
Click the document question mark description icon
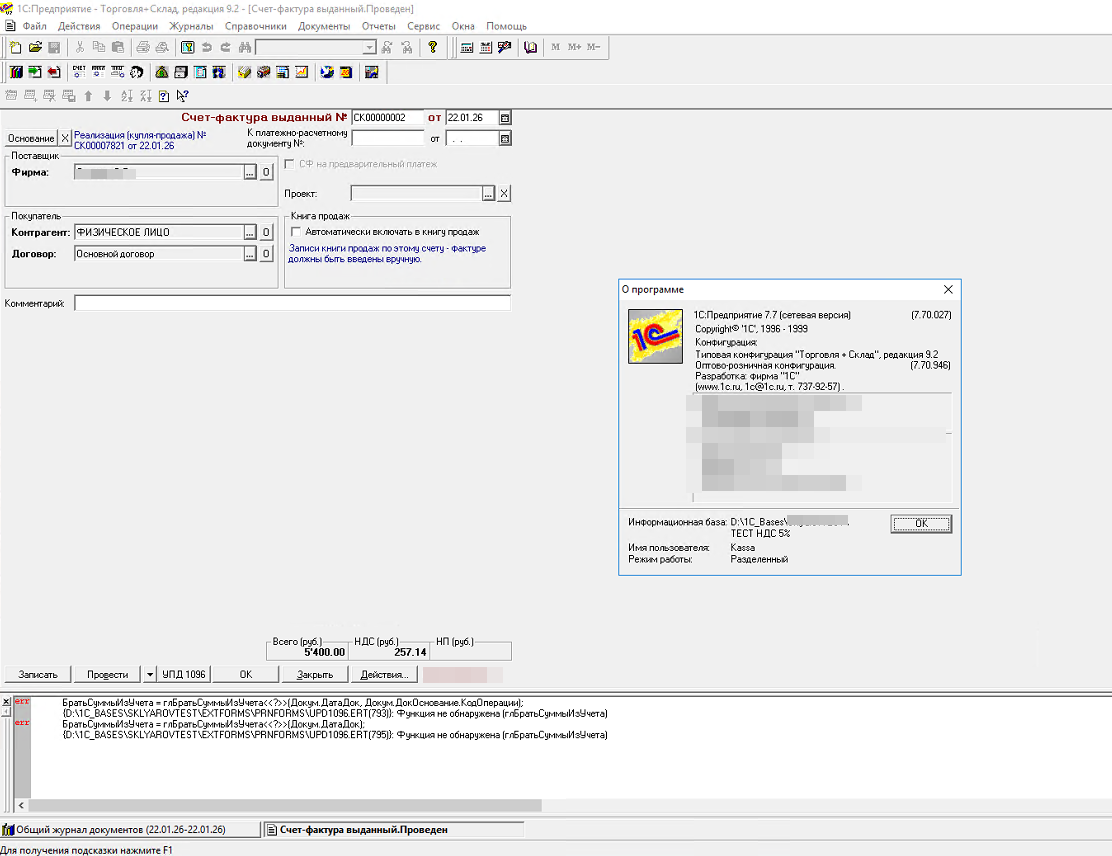point(164,96)
